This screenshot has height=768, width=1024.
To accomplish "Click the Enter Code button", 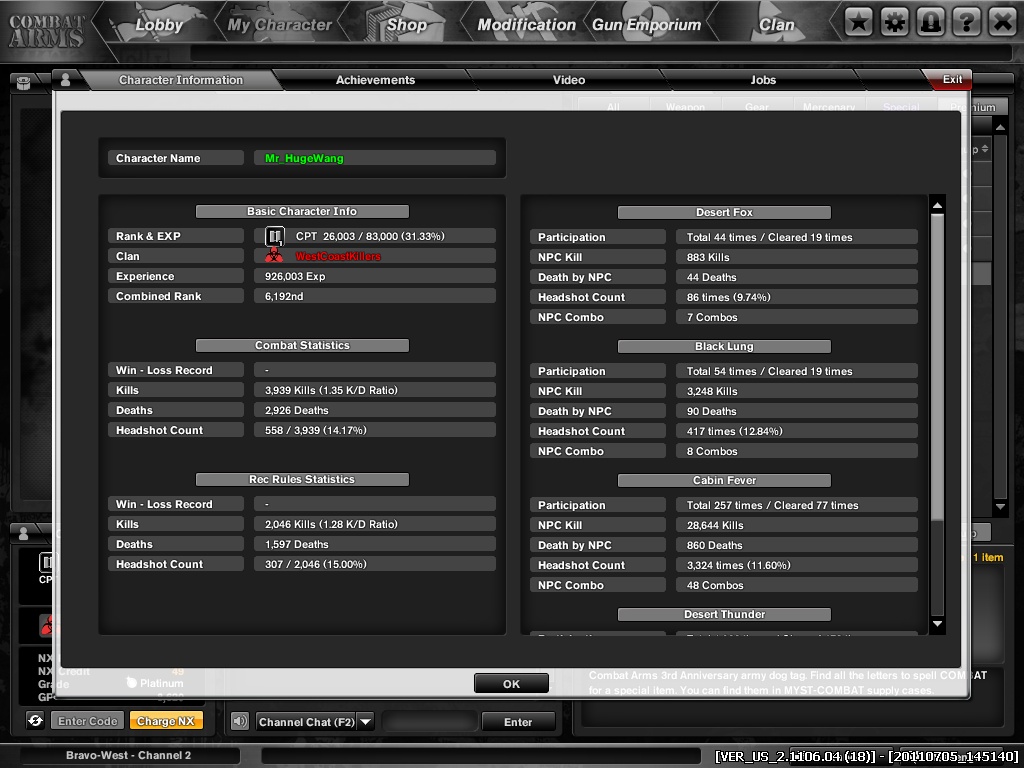I will tap(88, 721).
